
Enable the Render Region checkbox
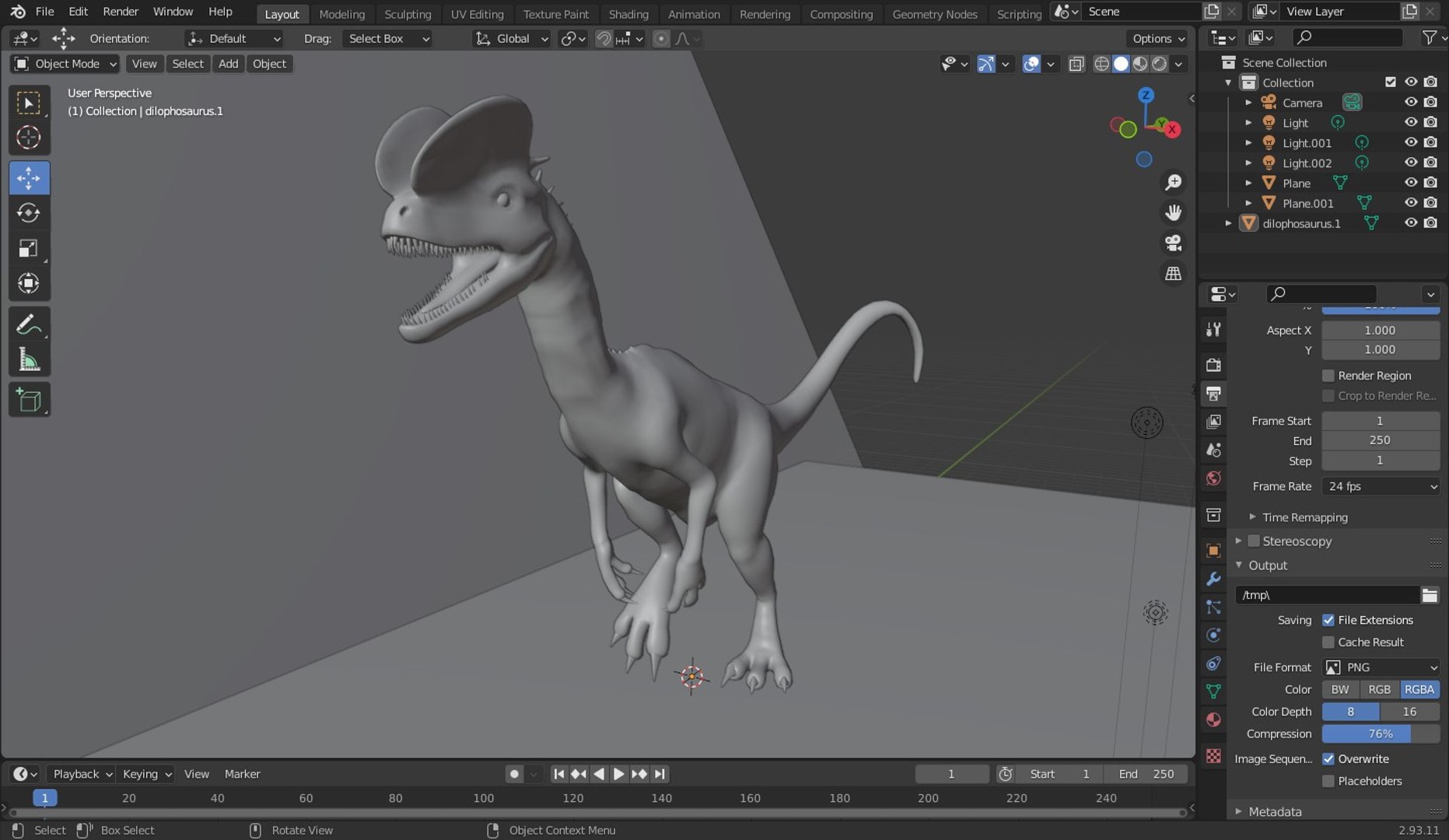pos(1328,376)
